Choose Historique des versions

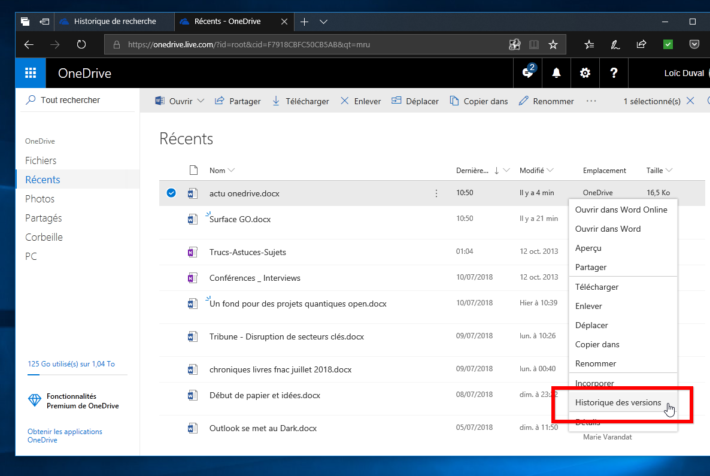coord(618,402)
